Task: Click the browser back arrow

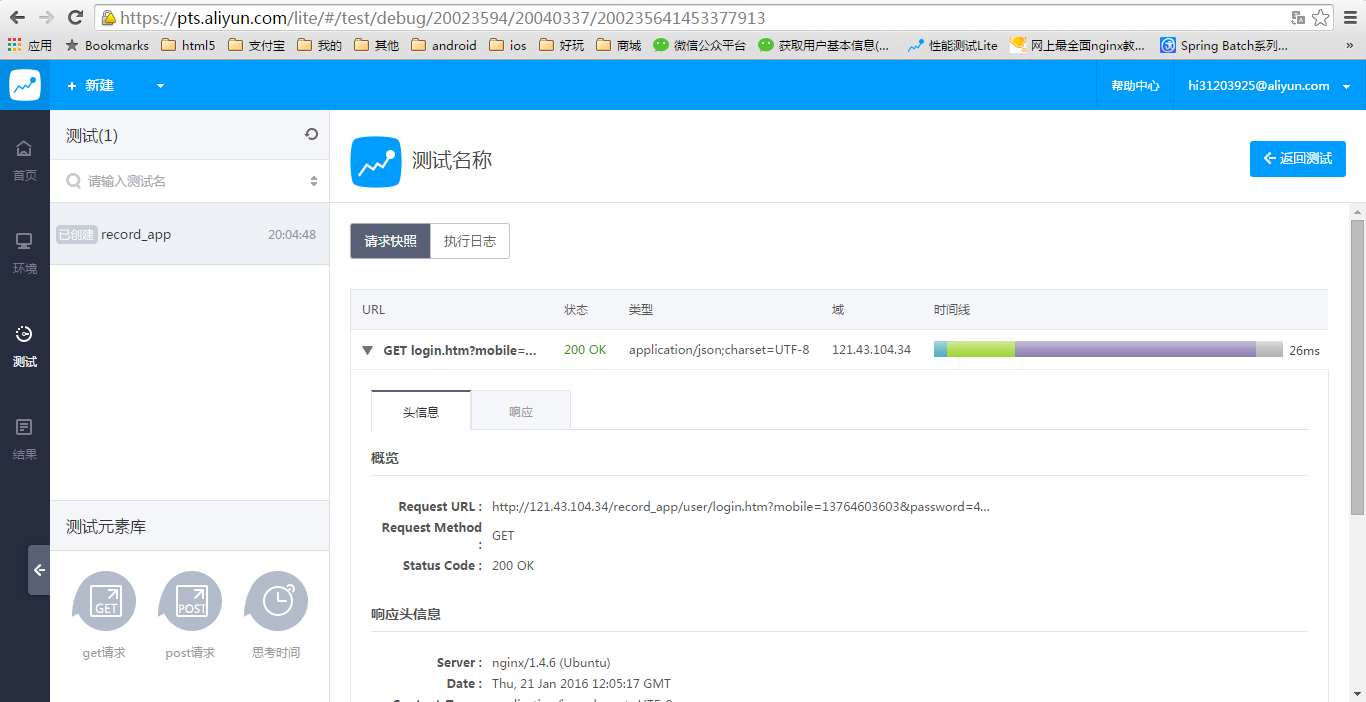Action: [17, 17]
